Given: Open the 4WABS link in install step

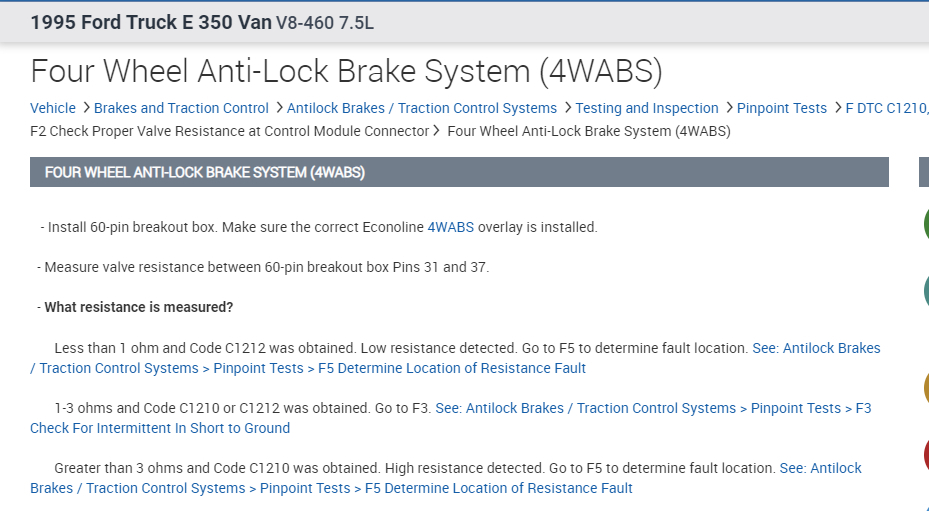Looking at the screenshot, I should (x=450, y=227).
